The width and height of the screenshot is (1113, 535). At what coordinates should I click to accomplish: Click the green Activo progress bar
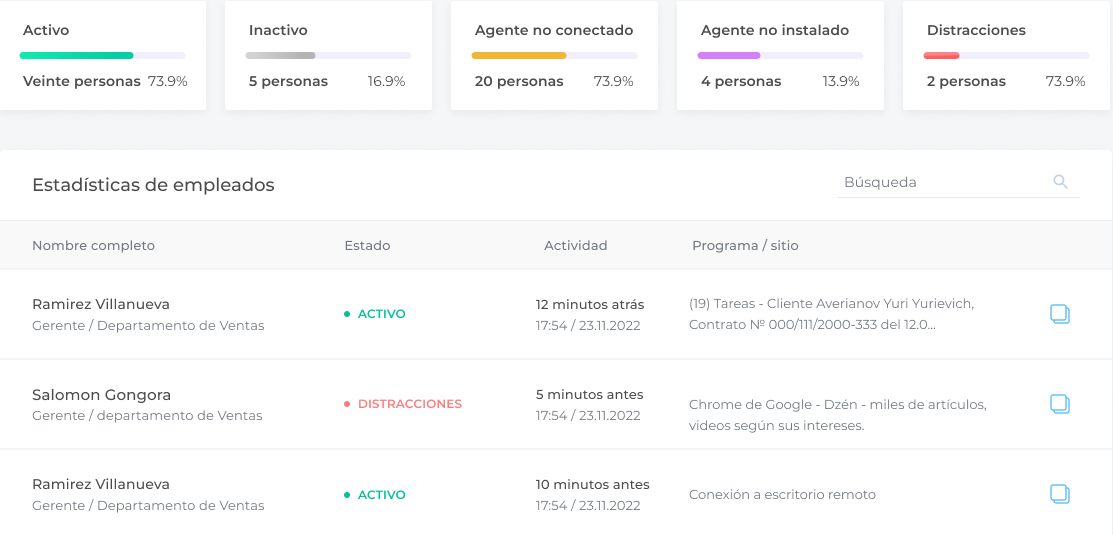point(76,55)
